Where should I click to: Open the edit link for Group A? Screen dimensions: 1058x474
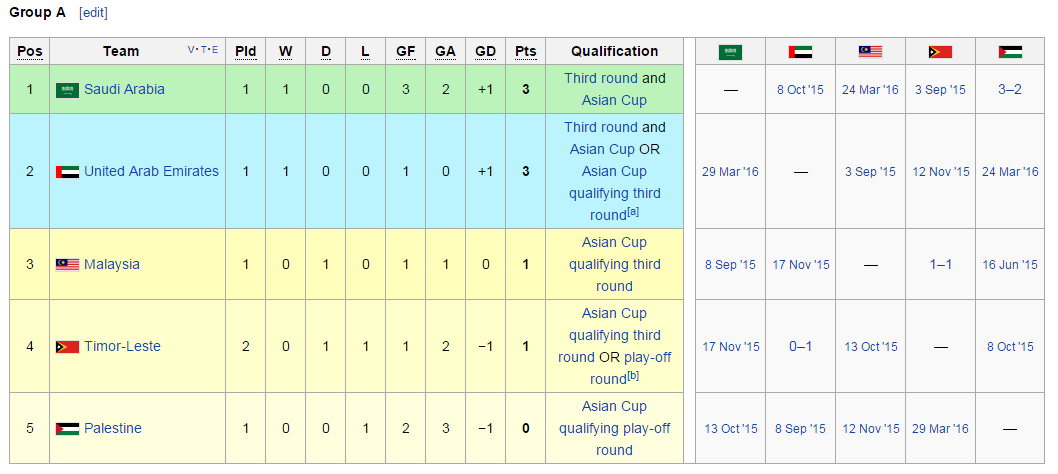pyautogui.click(x=93, y=13)
